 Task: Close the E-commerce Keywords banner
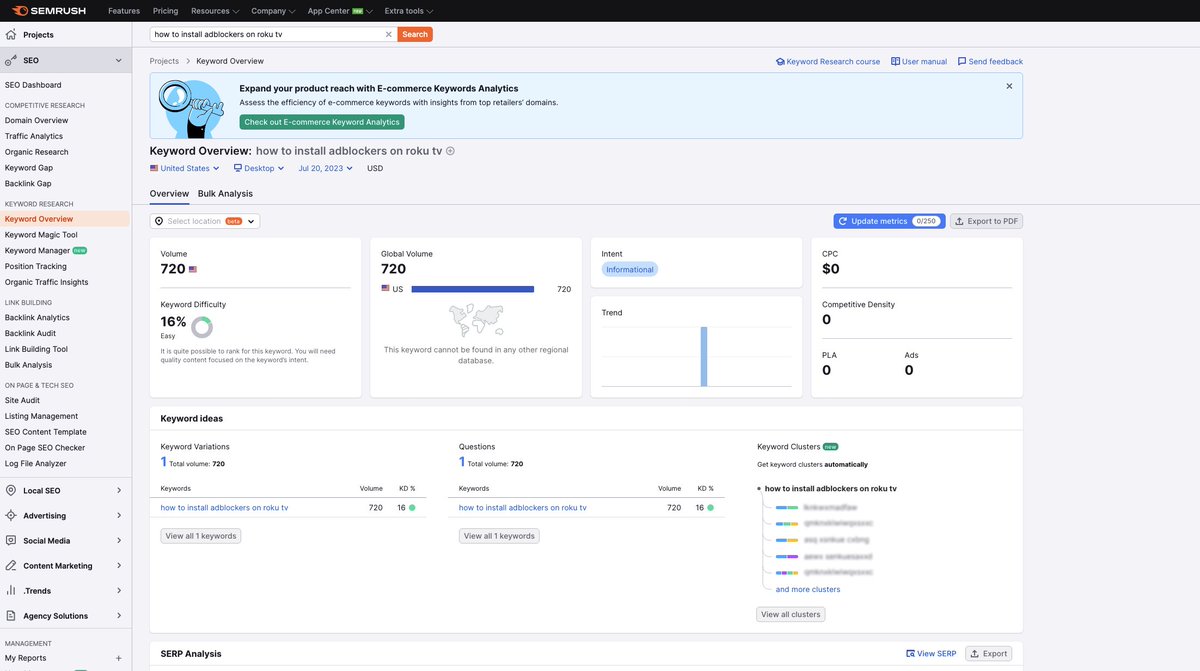point(1009,86)
